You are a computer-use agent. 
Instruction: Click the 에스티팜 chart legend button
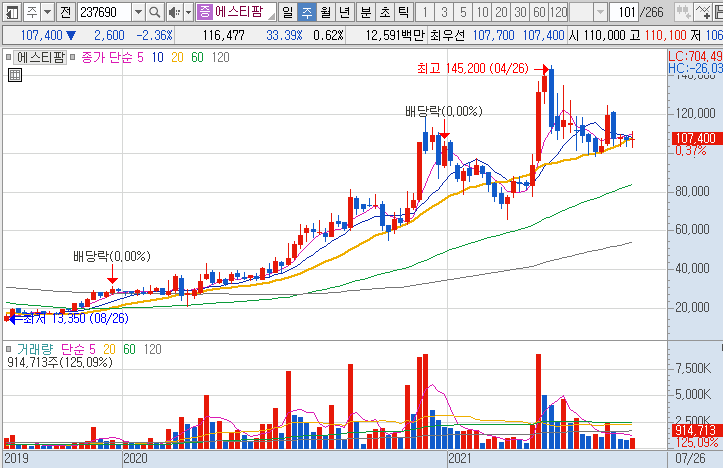pos(40,58)
